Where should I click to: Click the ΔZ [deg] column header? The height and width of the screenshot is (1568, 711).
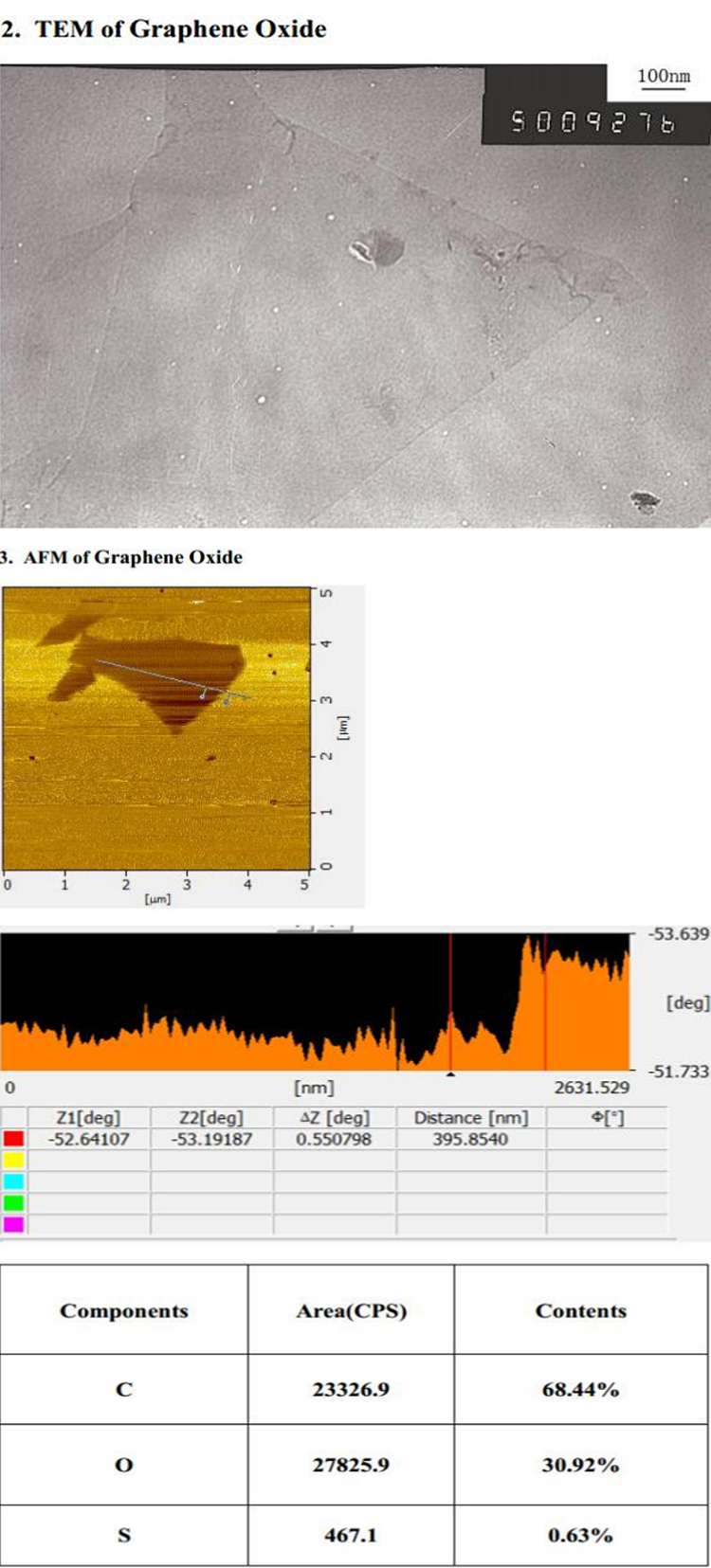click(335, 1118)
